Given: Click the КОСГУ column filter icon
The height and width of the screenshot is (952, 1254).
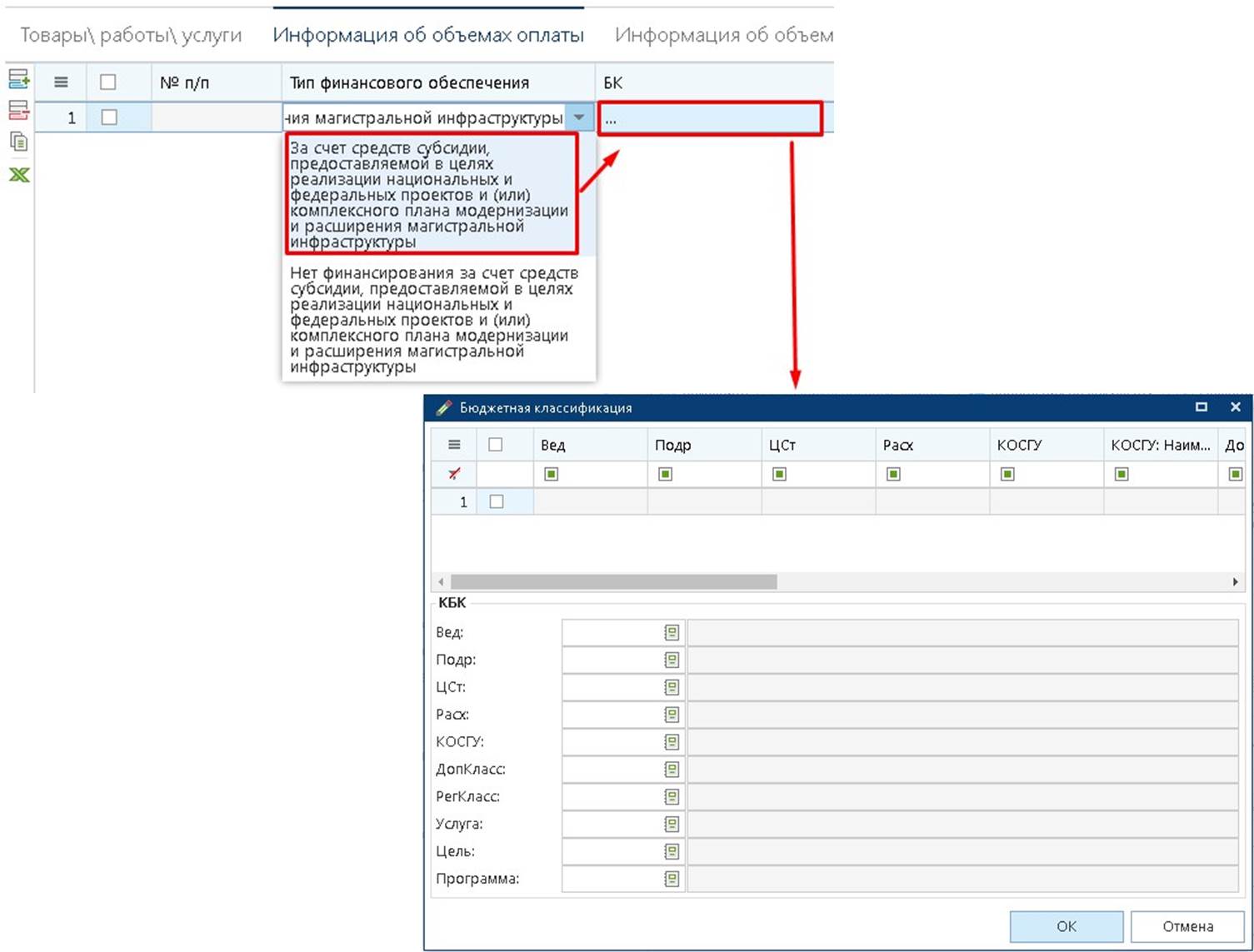Looking at the screenshot, I should (x=1007, y=474).
